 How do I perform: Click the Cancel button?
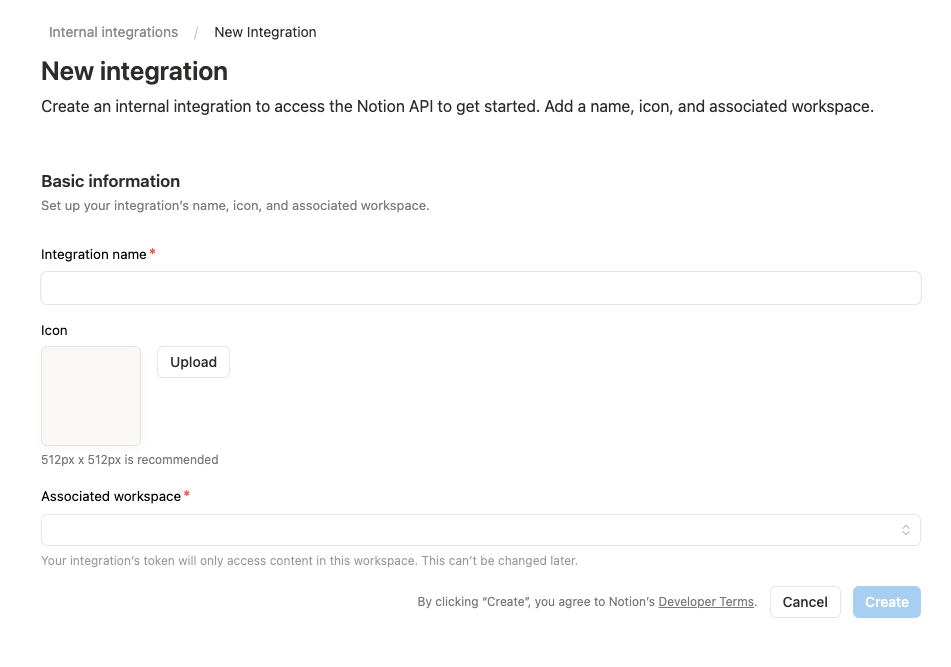point(805,602)
